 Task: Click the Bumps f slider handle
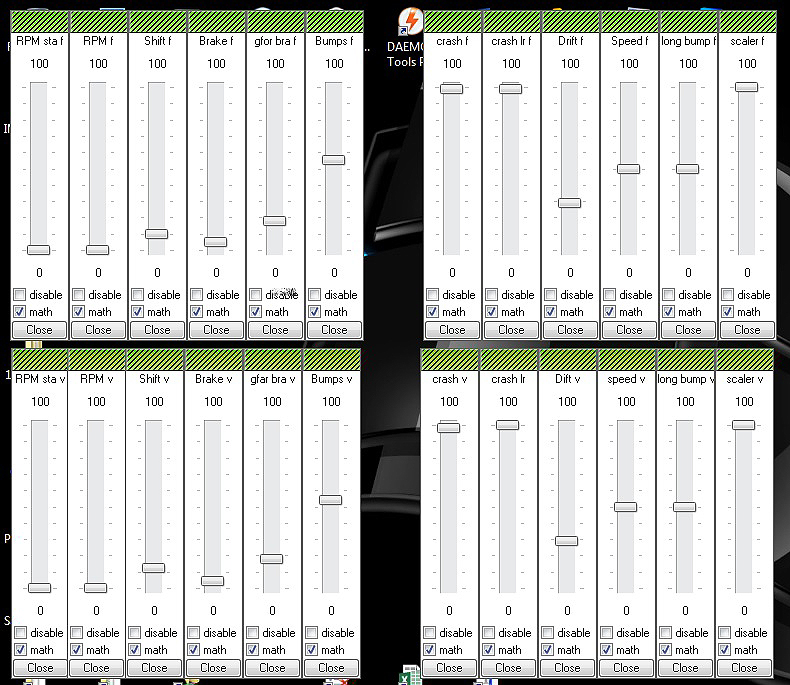(x=333, y=160)
